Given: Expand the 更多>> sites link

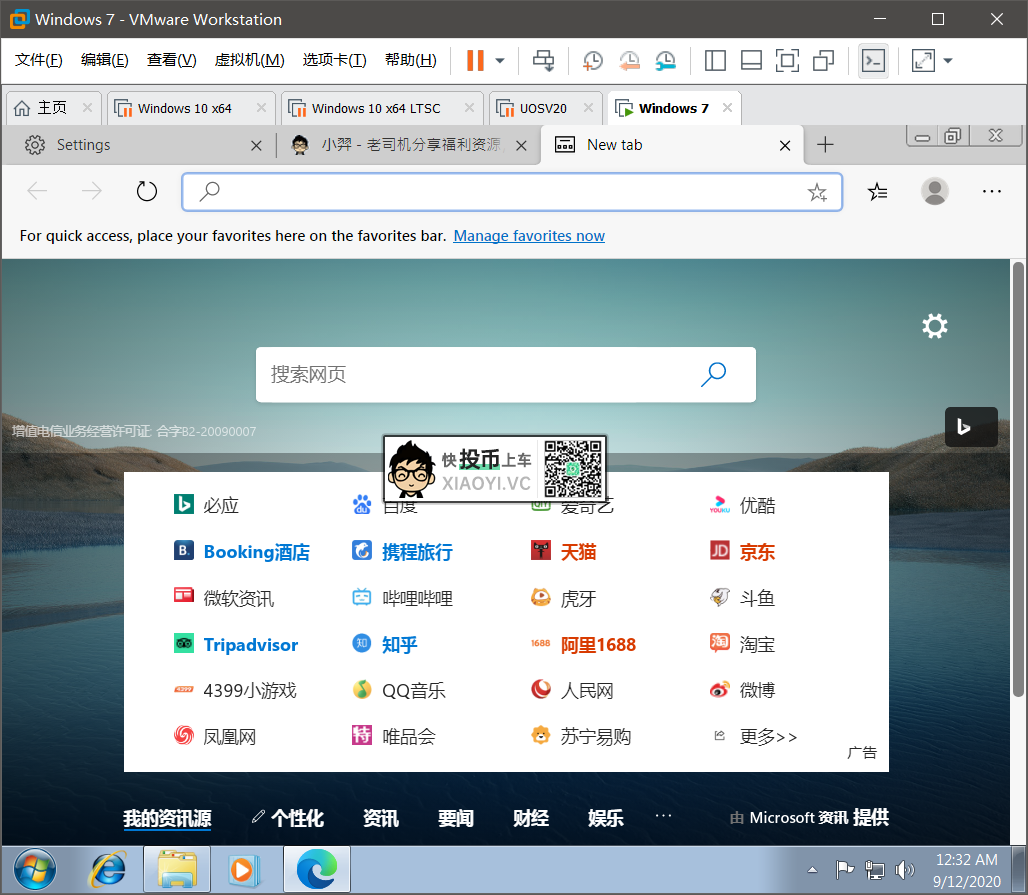Looking at the screenshot, I should (x=767, y=737).
